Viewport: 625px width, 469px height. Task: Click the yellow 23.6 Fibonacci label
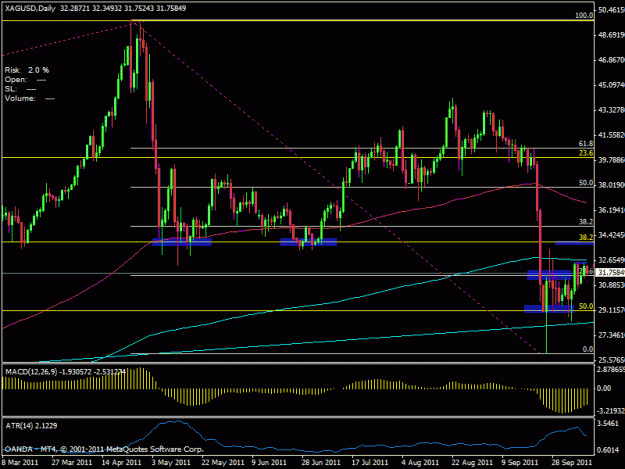586,153
